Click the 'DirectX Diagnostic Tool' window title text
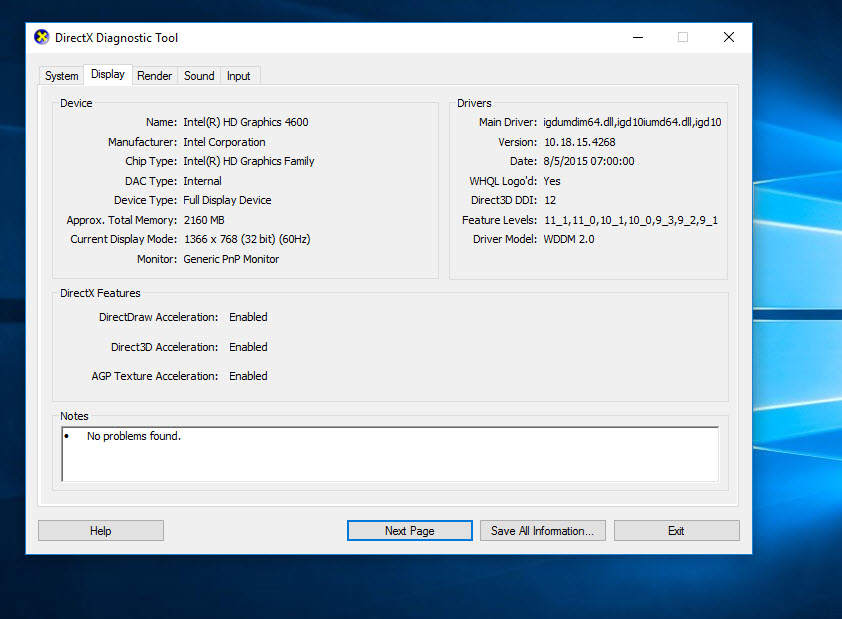 click(x=117, y=38)
